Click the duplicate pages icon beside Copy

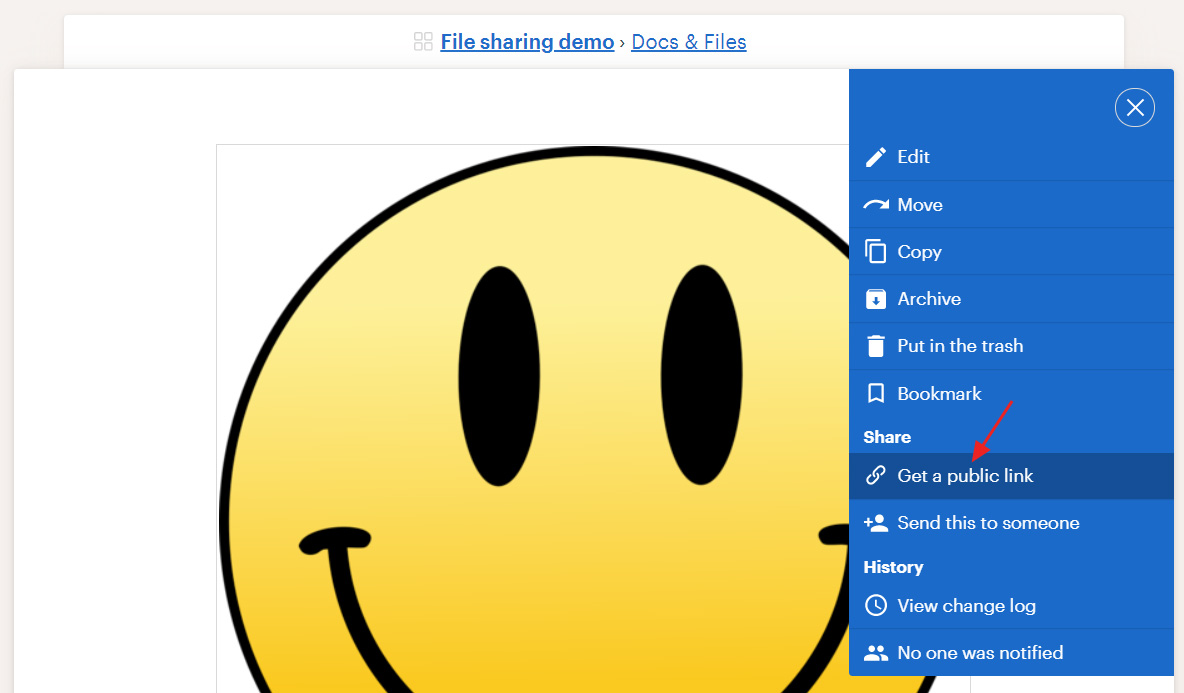point(875,251)
